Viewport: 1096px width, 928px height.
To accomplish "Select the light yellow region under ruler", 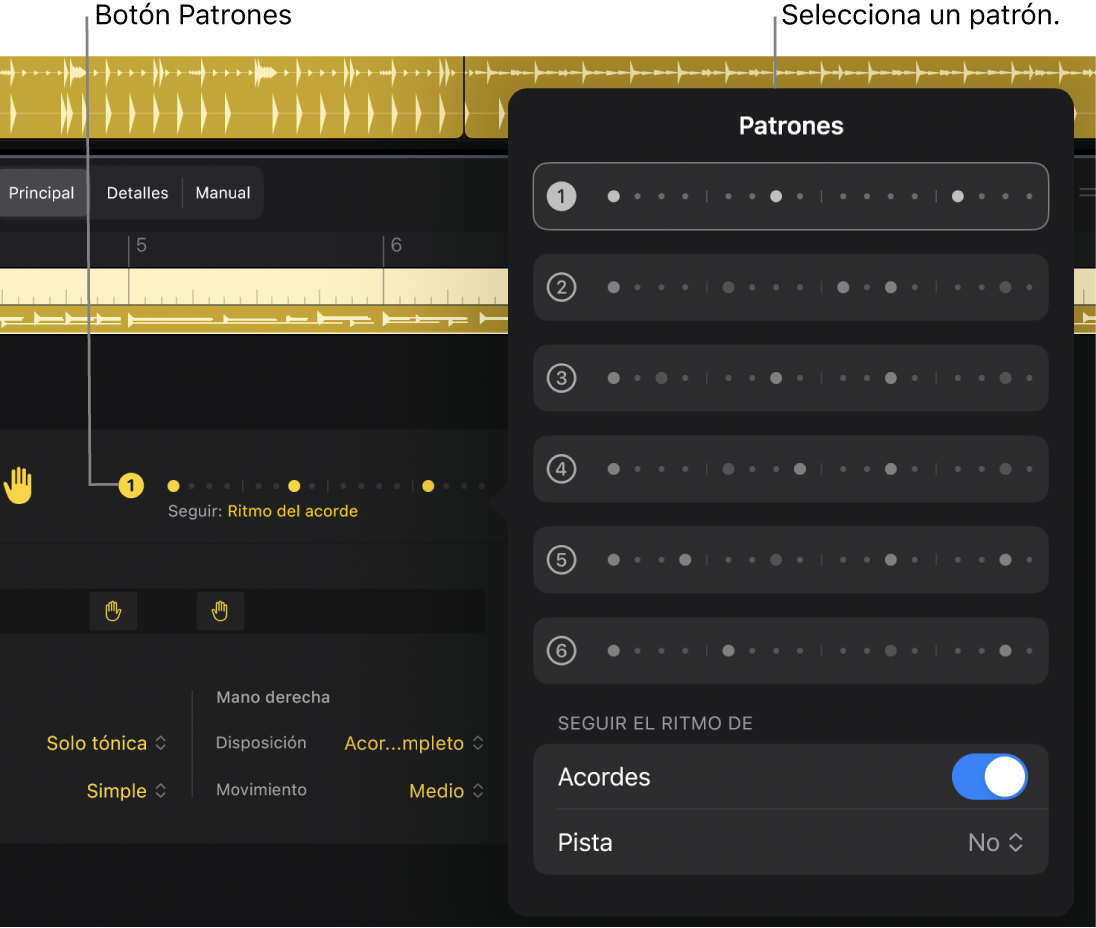I will click(x=254, y=287).
